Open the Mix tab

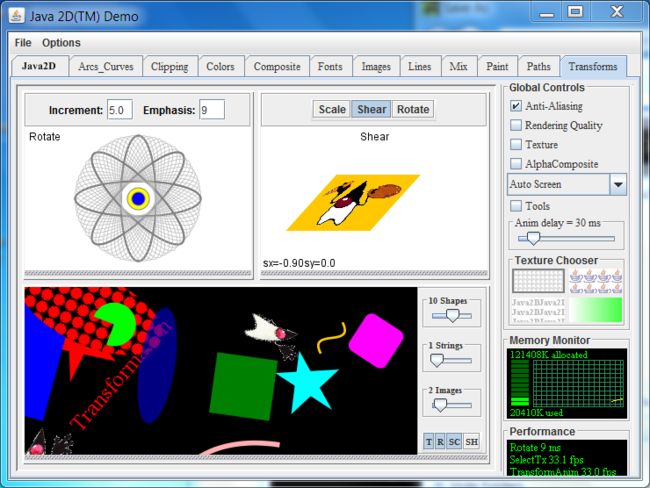click(458, 66)
